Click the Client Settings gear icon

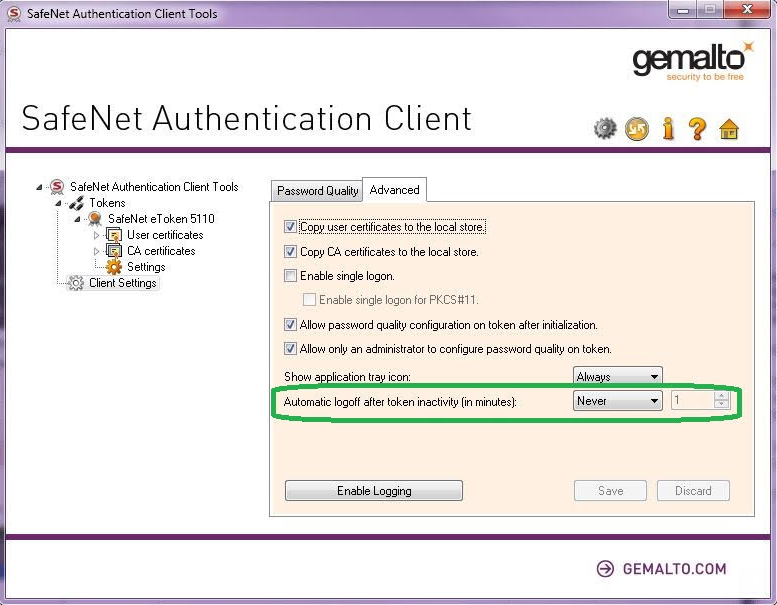[76, 283]
